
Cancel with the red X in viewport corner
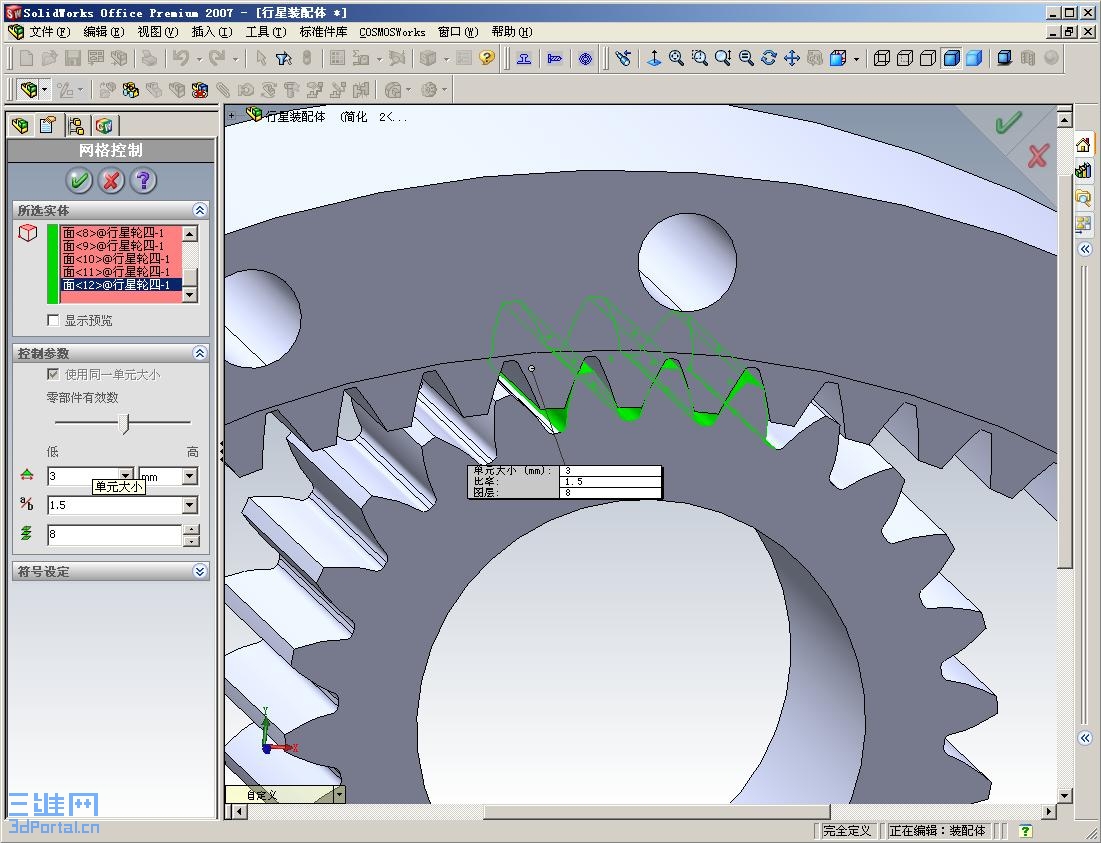click(x=1038, y=156)
